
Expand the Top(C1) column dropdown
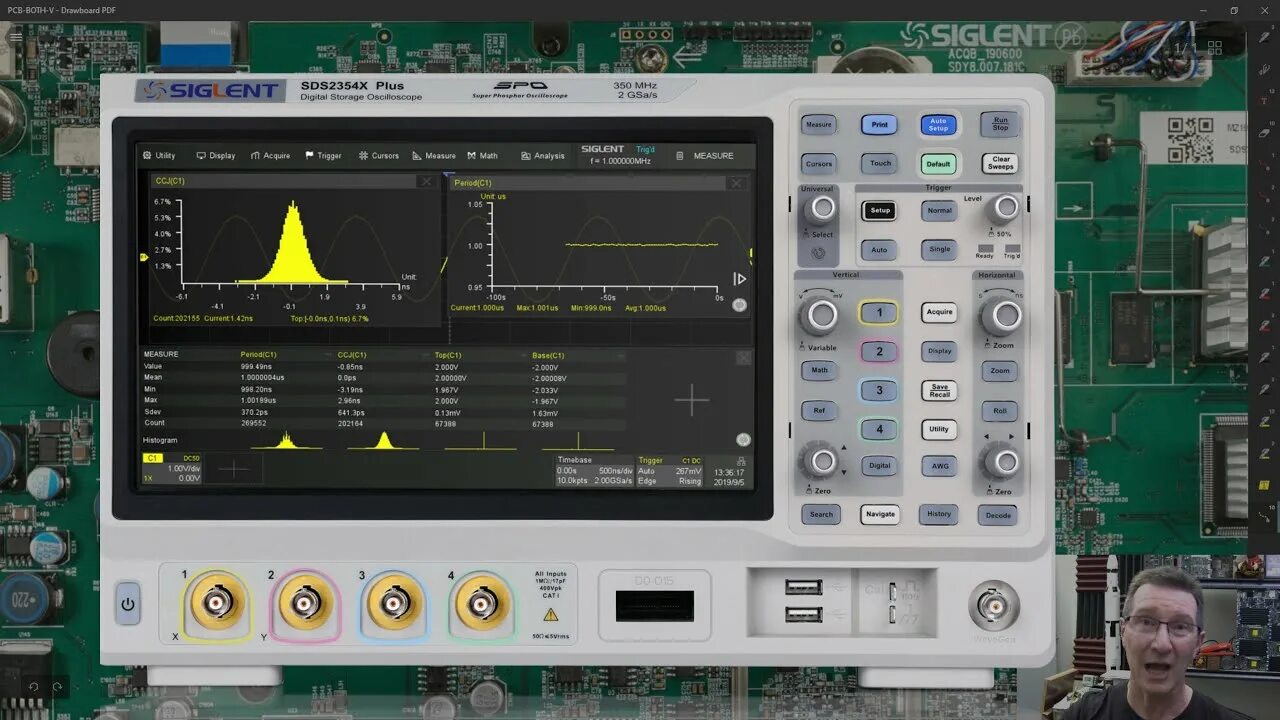click(526, 356)
